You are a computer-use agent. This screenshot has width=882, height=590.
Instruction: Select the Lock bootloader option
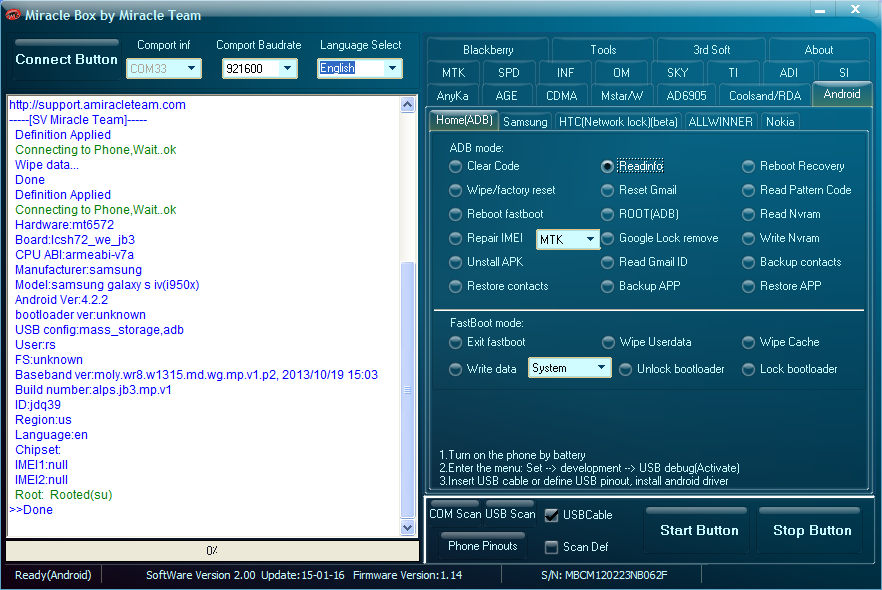pyautogui.click(x=790, y=369)
